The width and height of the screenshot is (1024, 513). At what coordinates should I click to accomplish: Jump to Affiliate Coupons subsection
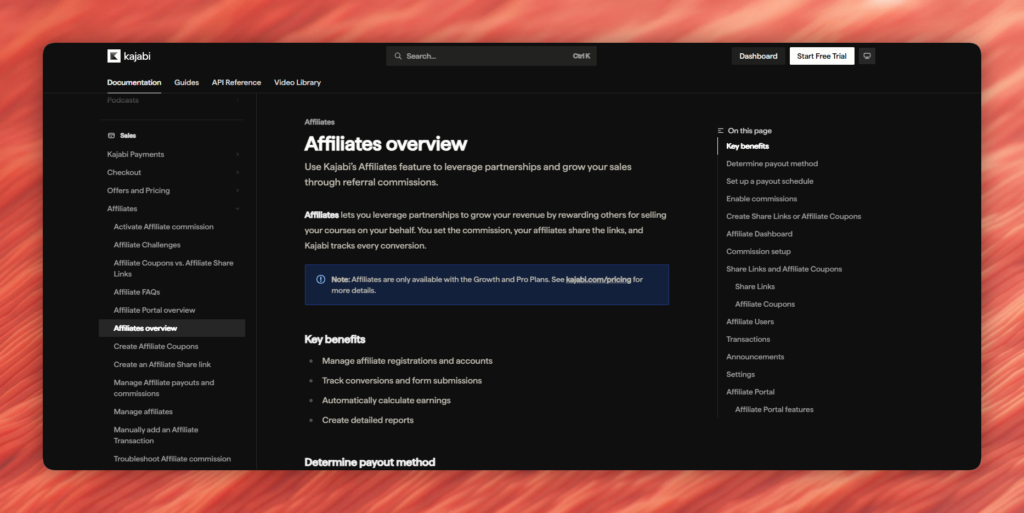coord(765,304)
